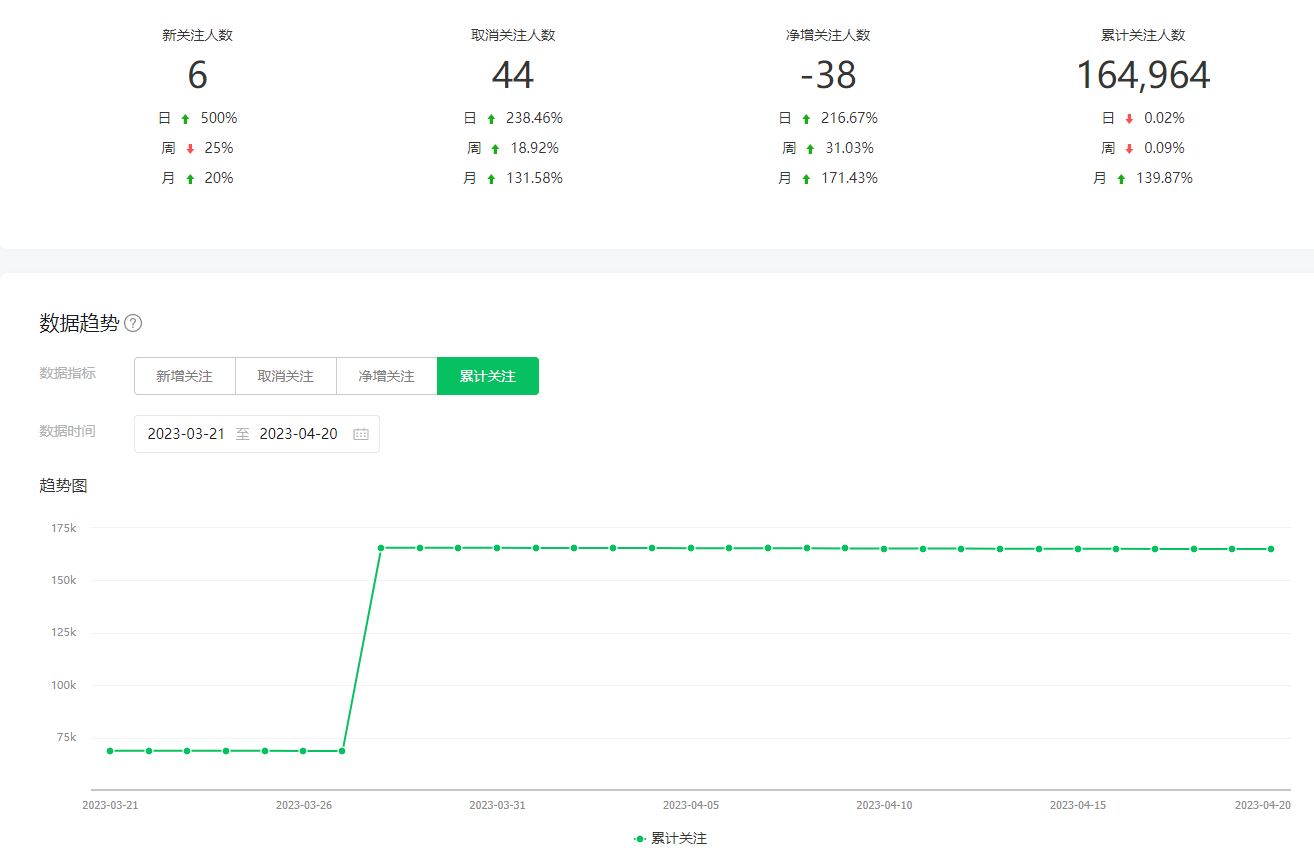Toggle the 累计关注 series via legend label
1314x862 pixels.
pos(679,839)
